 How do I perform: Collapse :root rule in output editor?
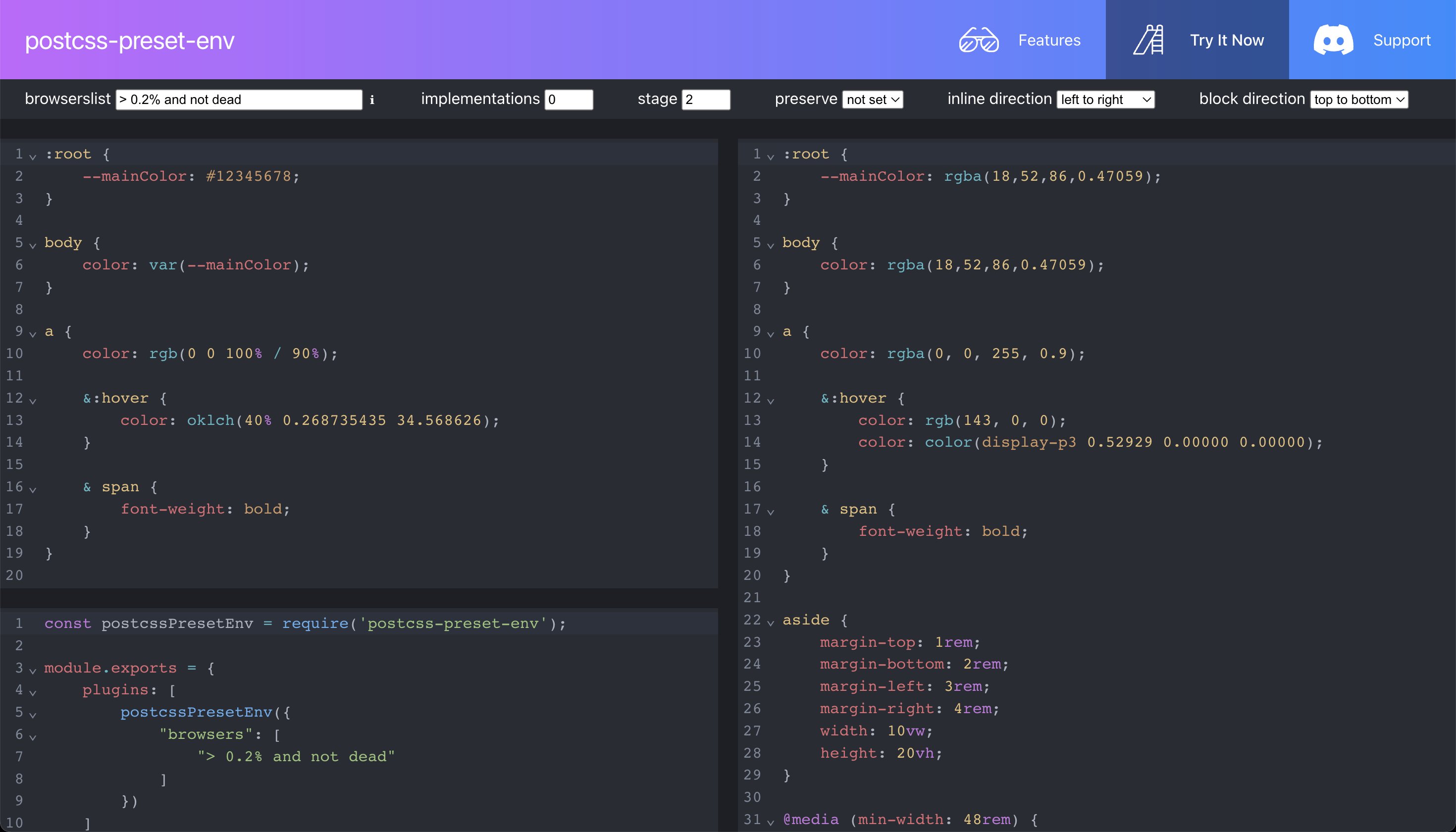[x=770, y=156]
